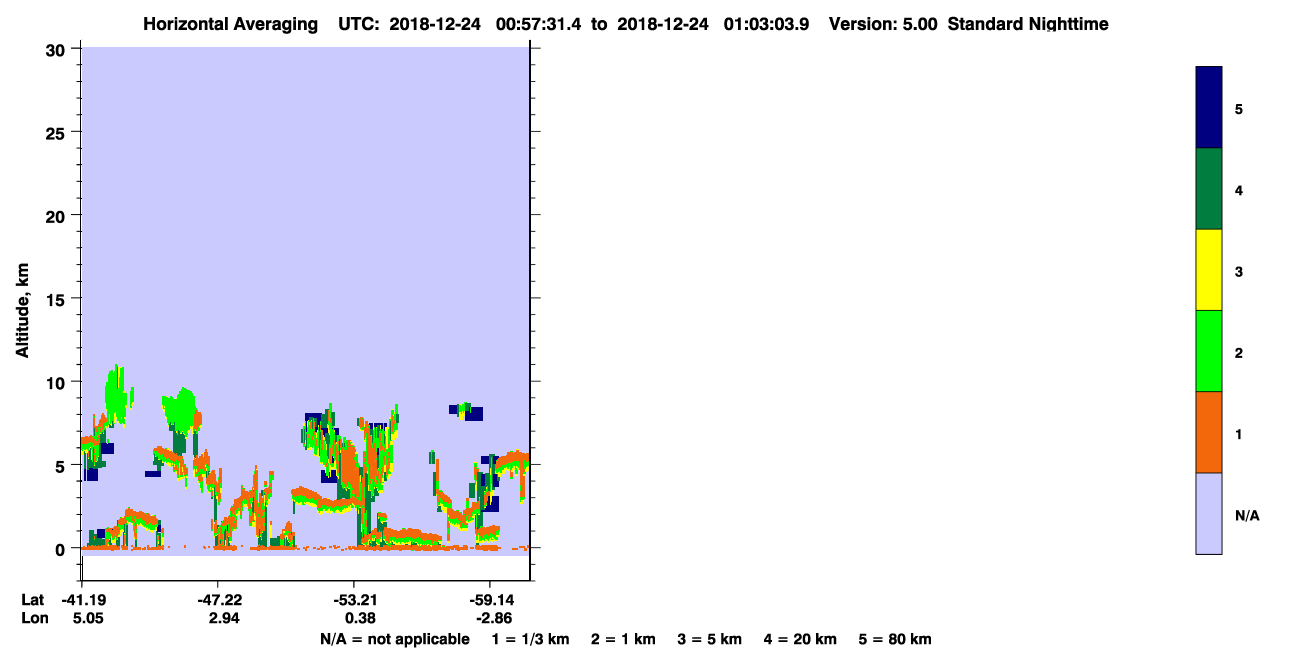Click latitude label -53.21
This screenshot has height=667, width=1300.
(353, 600)
